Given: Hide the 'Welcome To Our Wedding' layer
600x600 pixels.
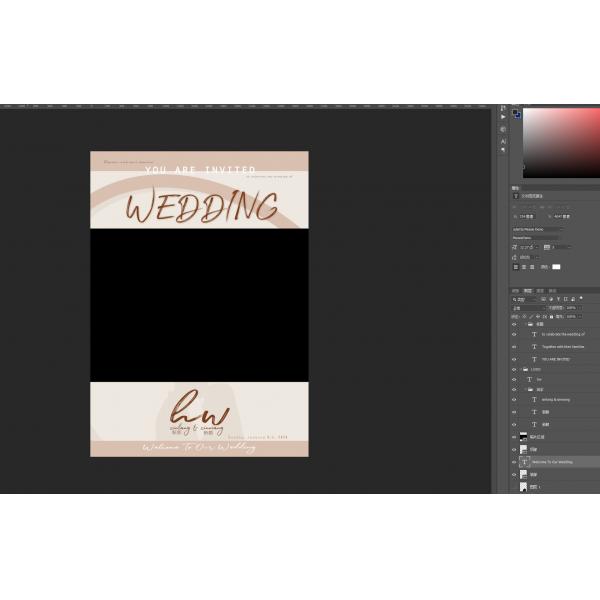Looking at the screenshot, I should (515, 462).
